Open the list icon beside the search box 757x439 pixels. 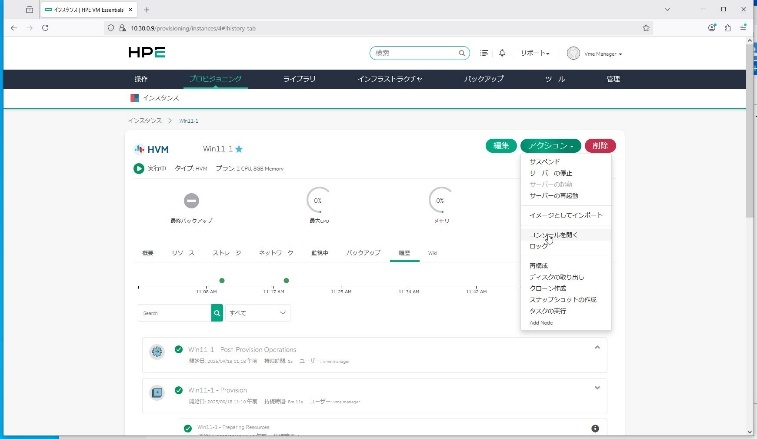(x=485, y=53)
